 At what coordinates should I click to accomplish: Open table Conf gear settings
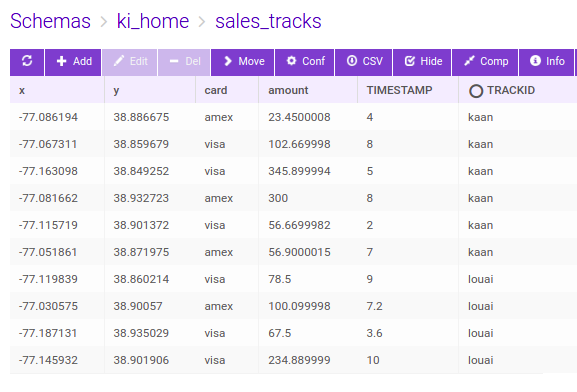305,62
